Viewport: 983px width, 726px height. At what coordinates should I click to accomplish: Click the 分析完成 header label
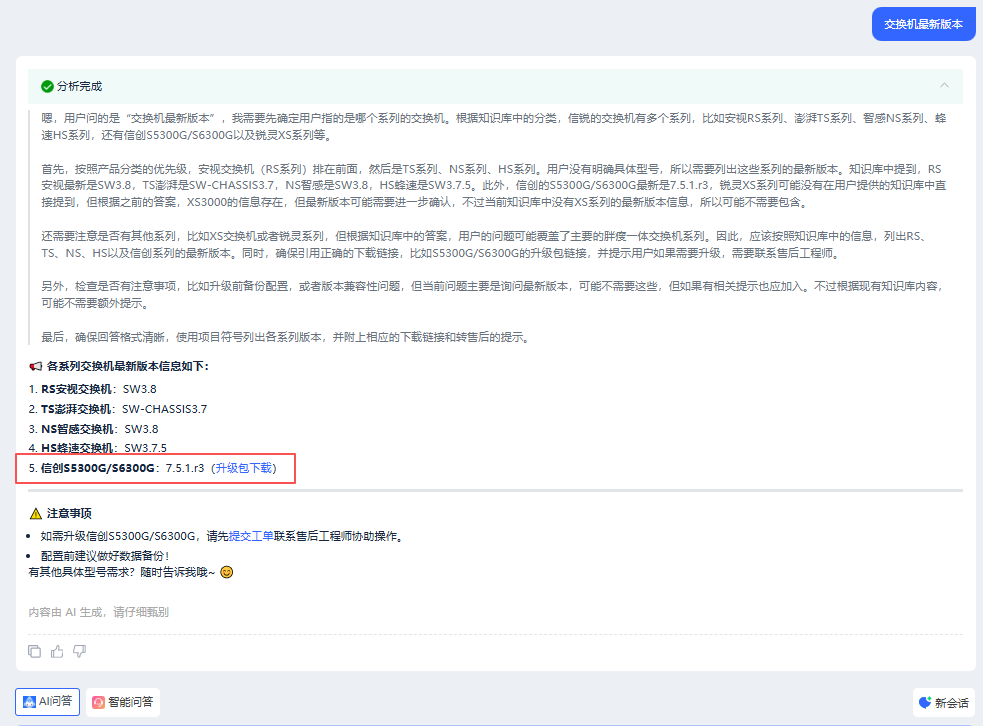[80, 87]
